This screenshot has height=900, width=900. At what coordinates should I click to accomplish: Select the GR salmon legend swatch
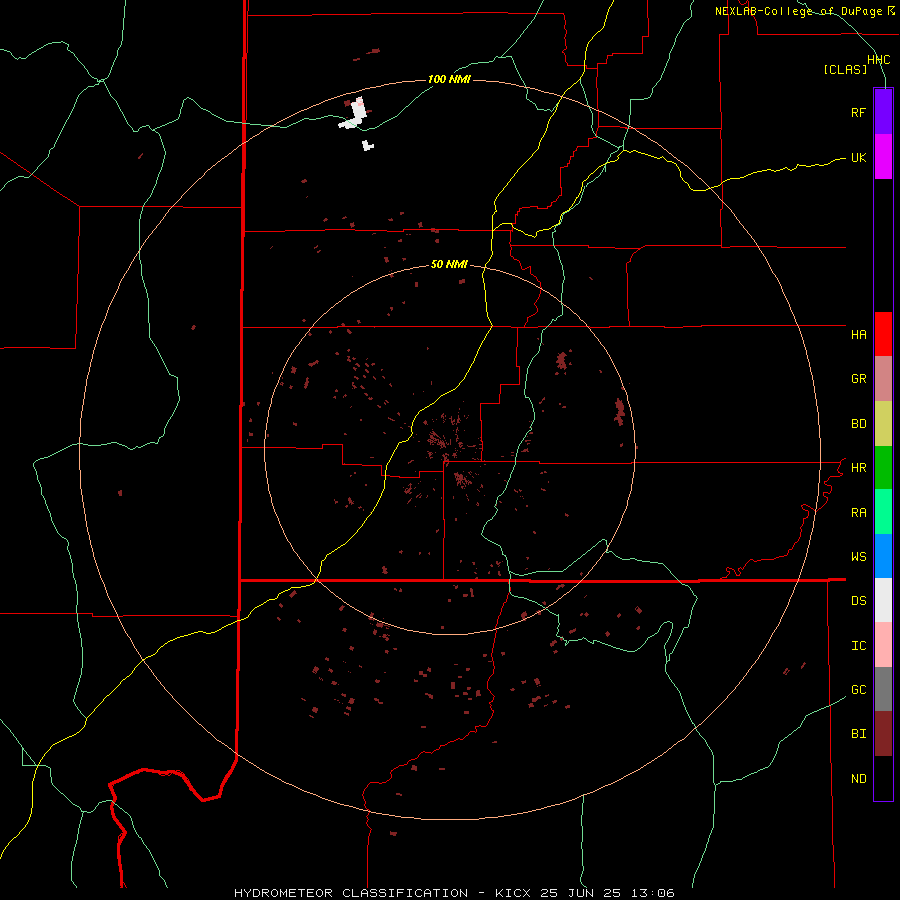click(883, 379)
